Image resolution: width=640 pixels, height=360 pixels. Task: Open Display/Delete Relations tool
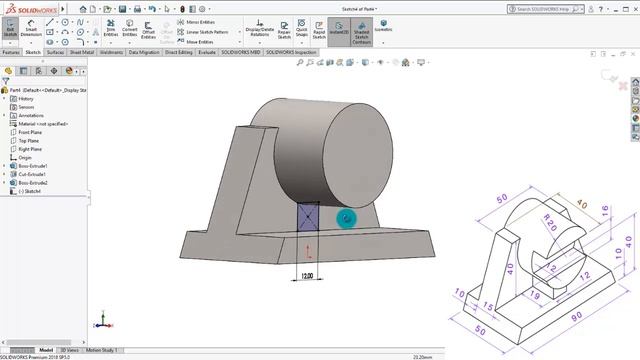260,28
